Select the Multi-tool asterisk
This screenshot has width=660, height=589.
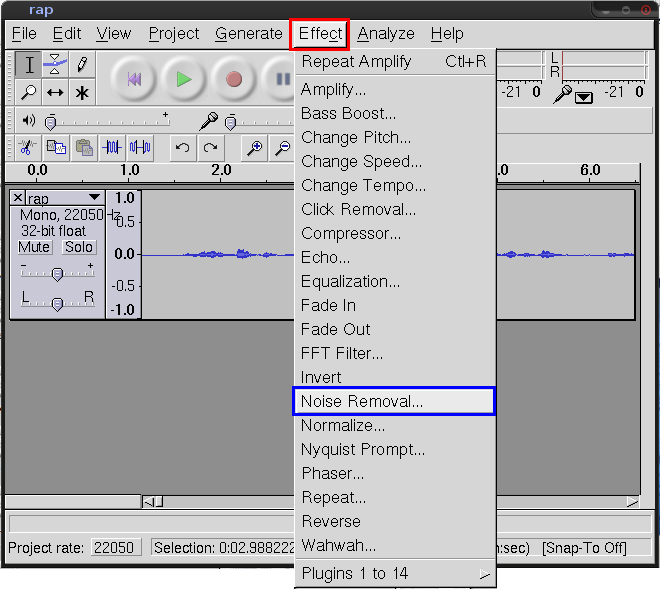point(82,92)
